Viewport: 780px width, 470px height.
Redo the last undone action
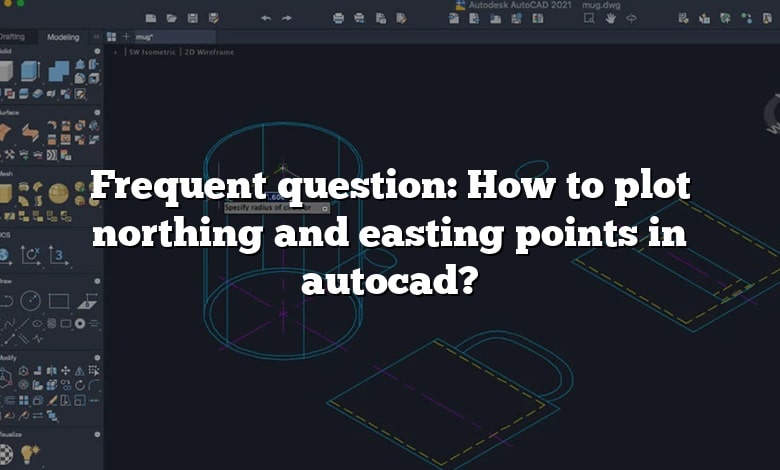click(287, 18)
